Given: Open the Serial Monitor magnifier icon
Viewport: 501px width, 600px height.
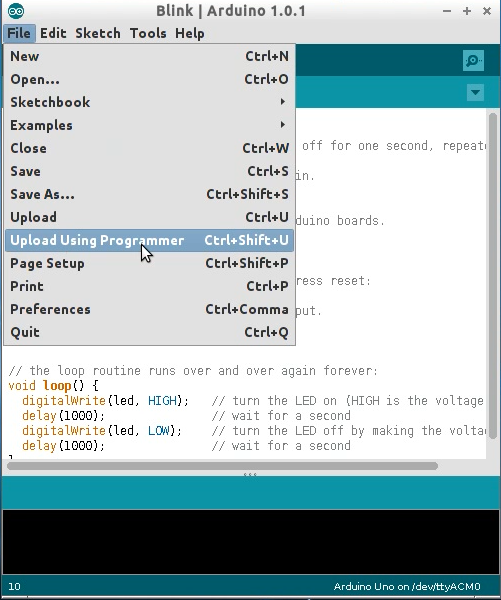Looking at the screenshot, I should tap(473, 60).
